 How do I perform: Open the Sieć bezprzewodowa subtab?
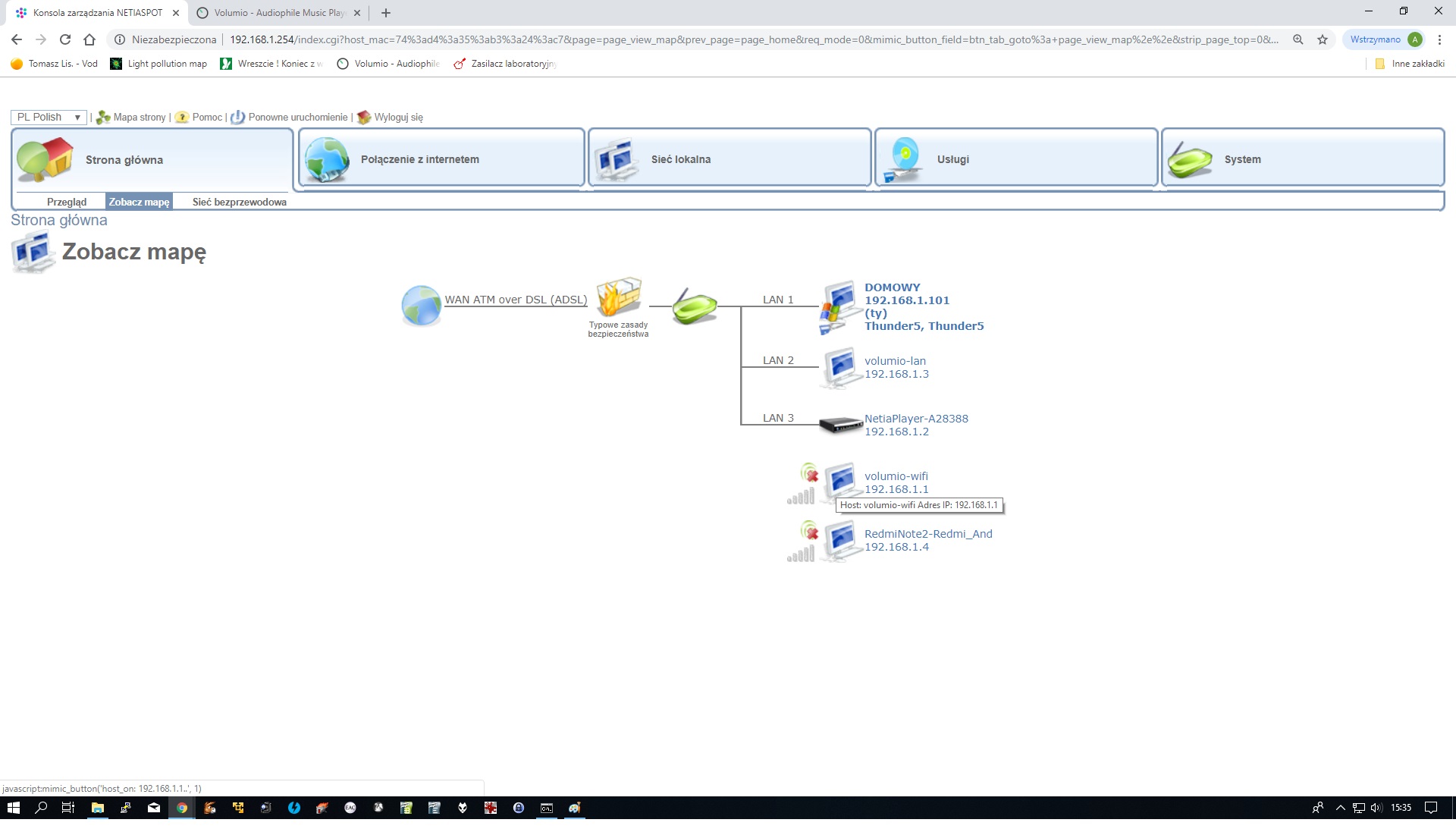pos(240,202)
